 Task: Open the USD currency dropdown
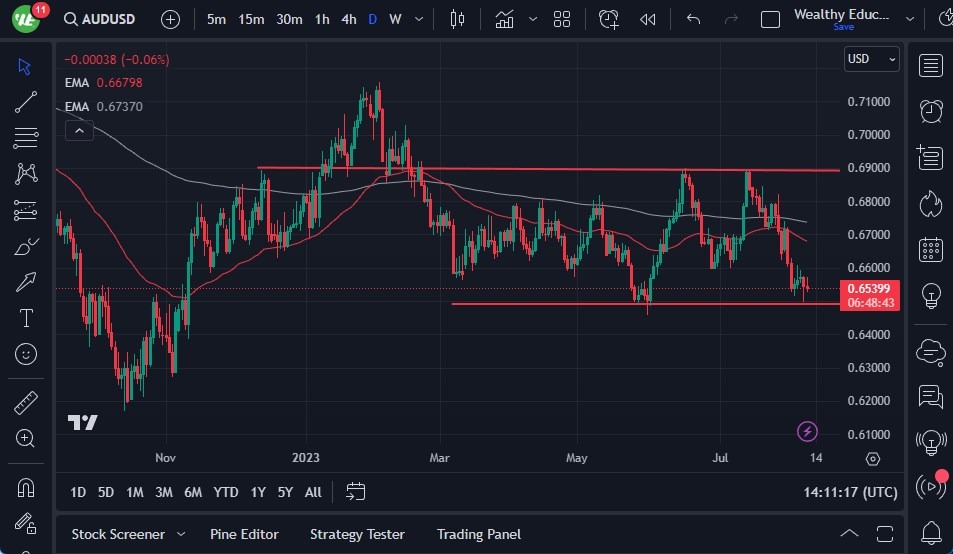tap(871, 59)
